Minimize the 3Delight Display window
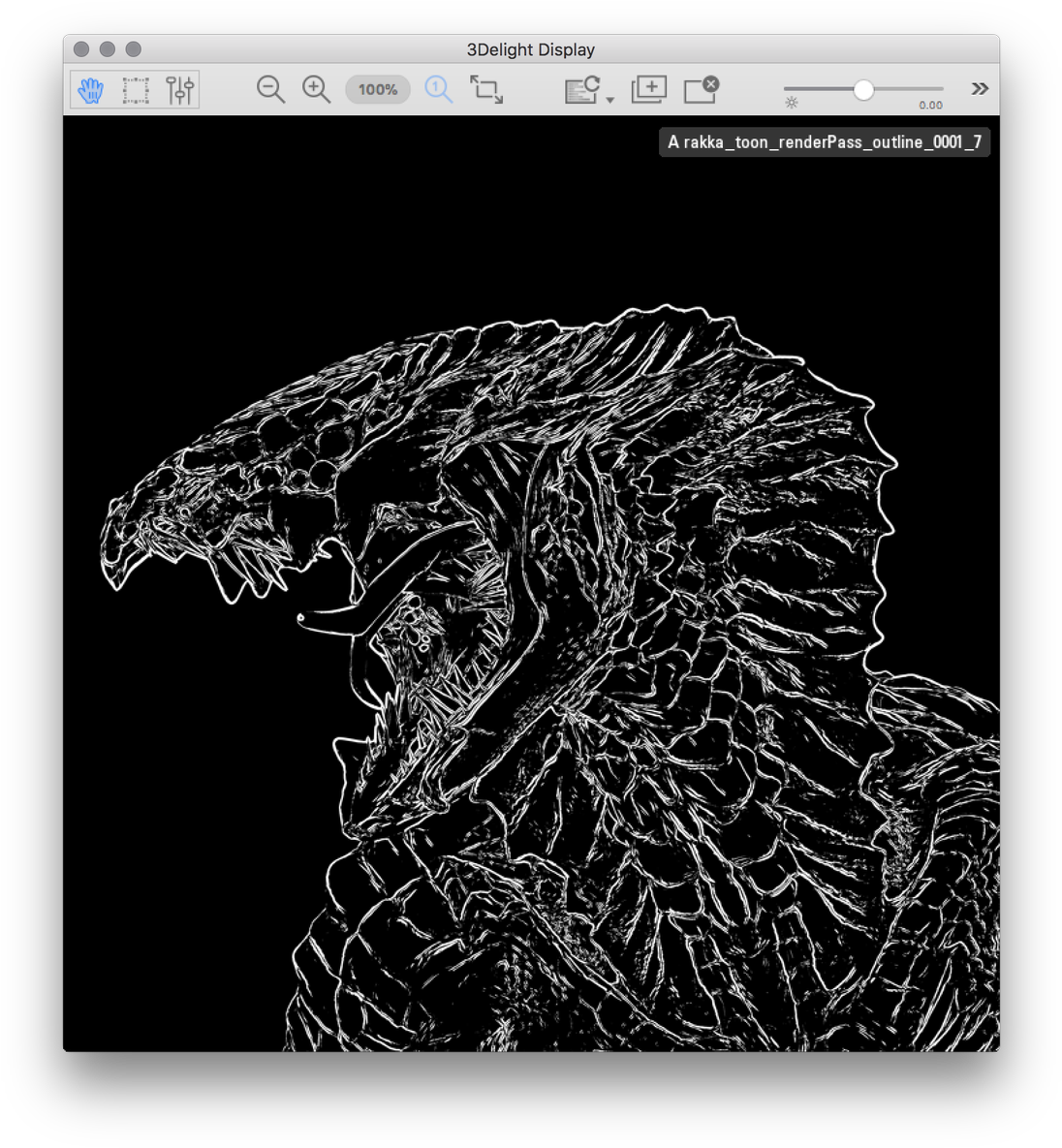Image resolution: width=1062 pixels, height=1148 pixels. (x=107, y=49)
